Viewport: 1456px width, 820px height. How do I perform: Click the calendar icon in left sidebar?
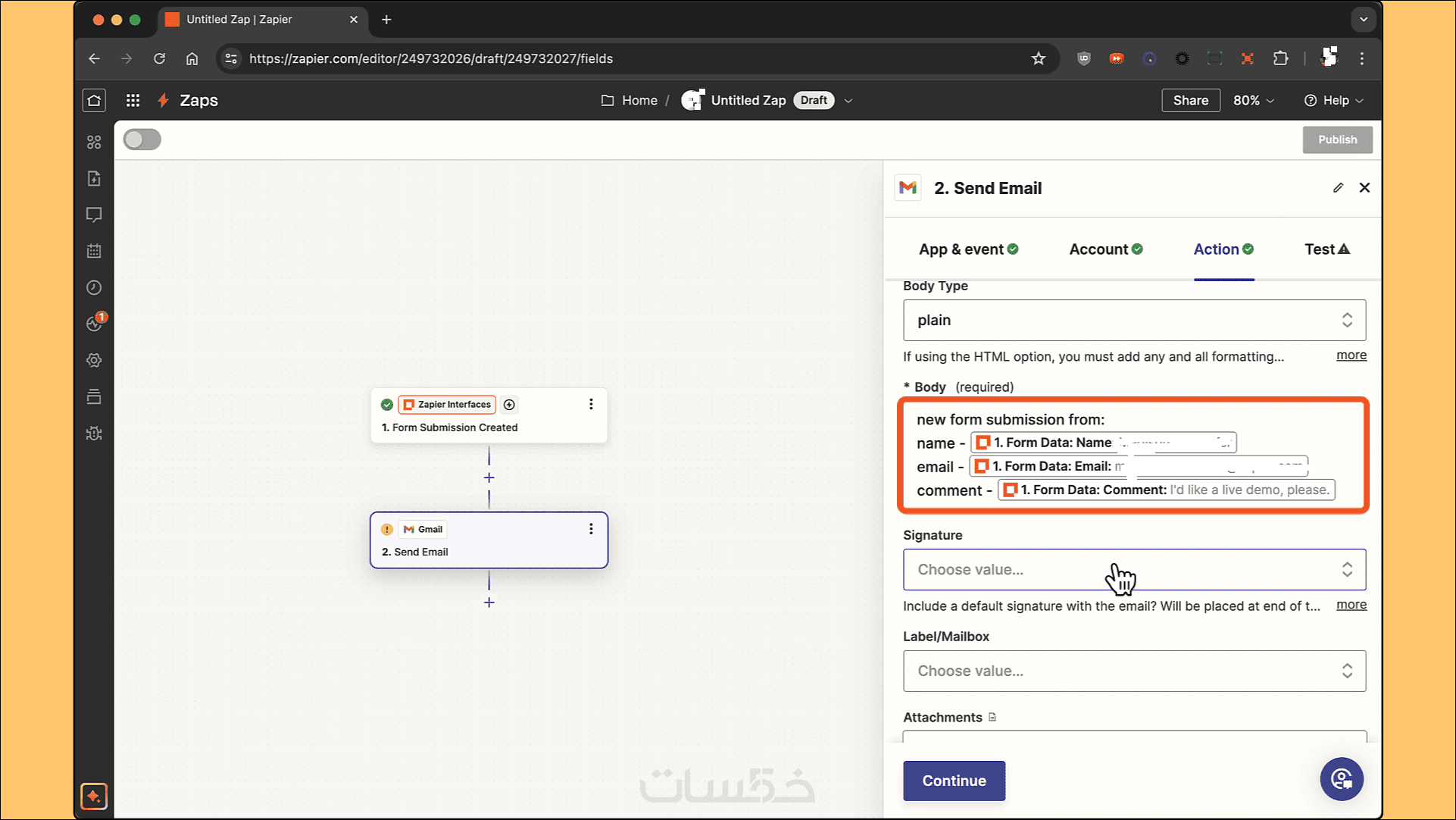(x=94, y=251)
